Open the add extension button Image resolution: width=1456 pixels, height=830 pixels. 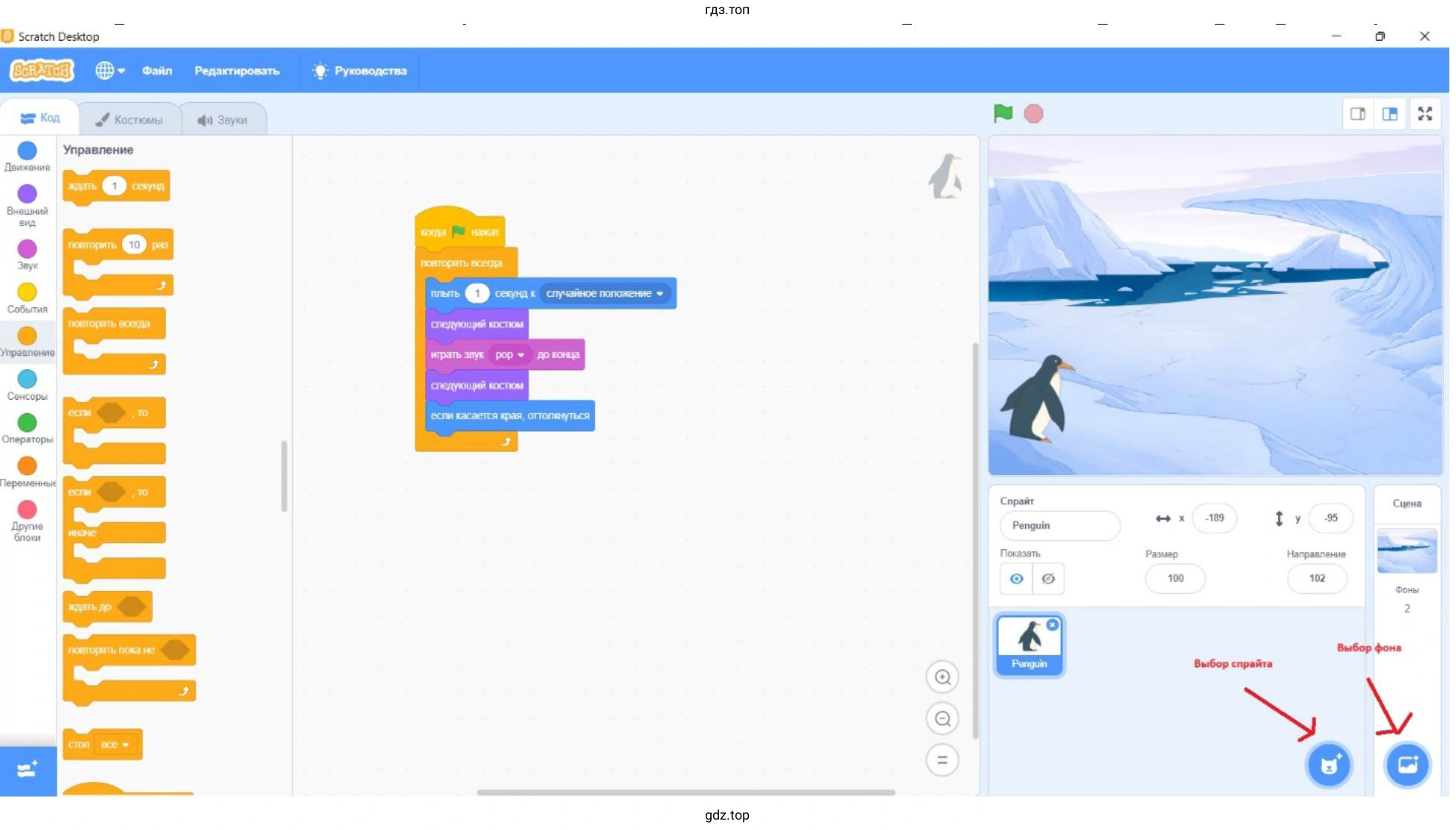pyautogui.click(x=28, y=770)
